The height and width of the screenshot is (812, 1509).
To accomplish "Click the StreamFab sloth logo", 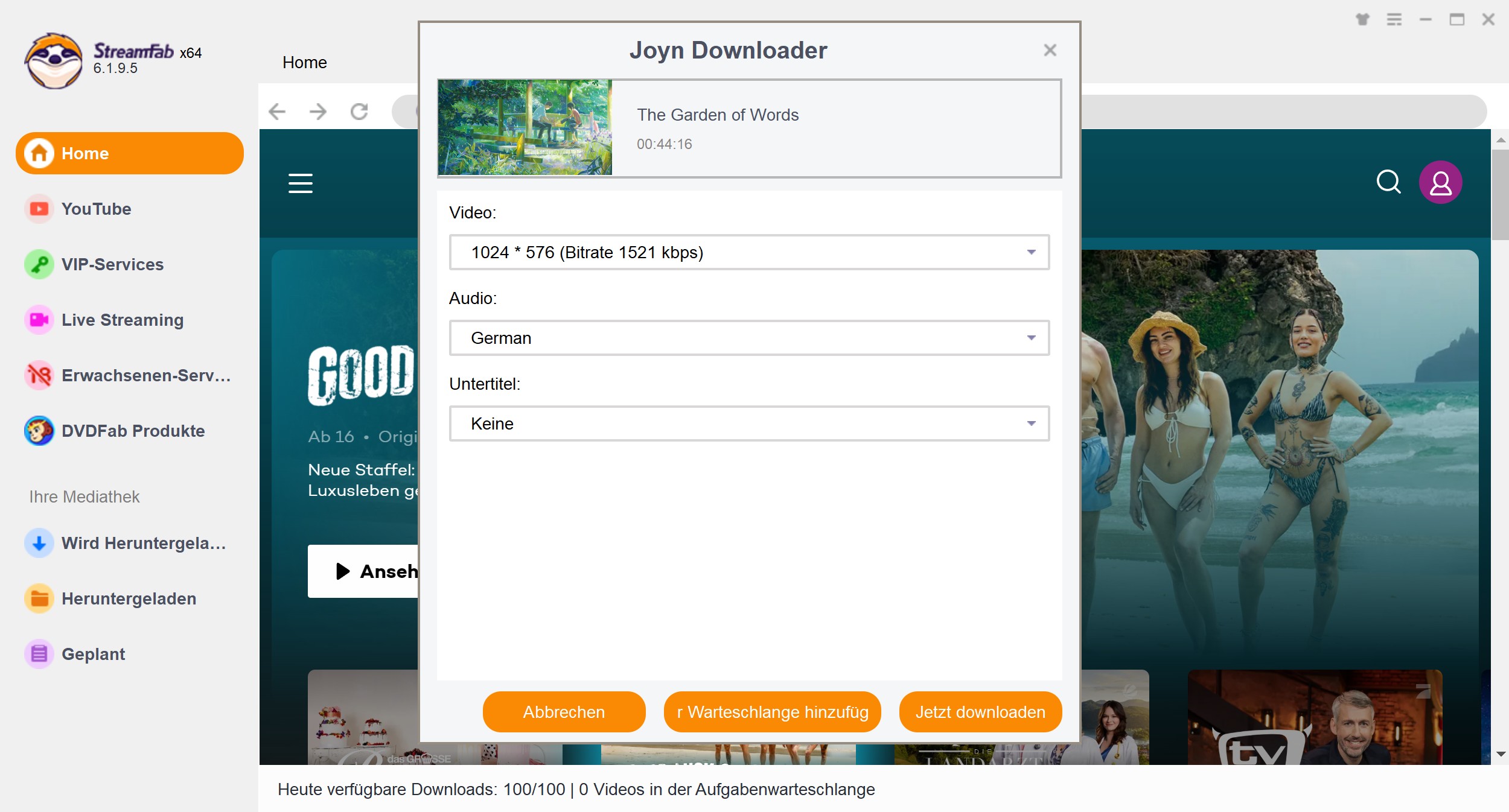I will point(54,61).
